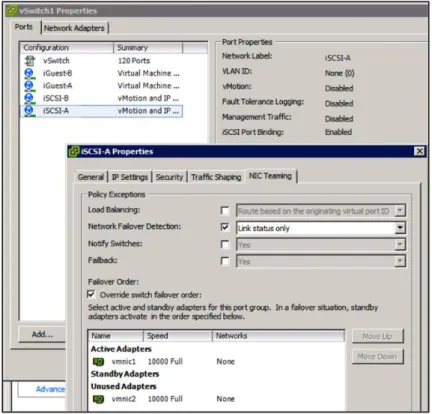Click the Add... button
This screenshot has width=432, height=414.
(42, 334)
